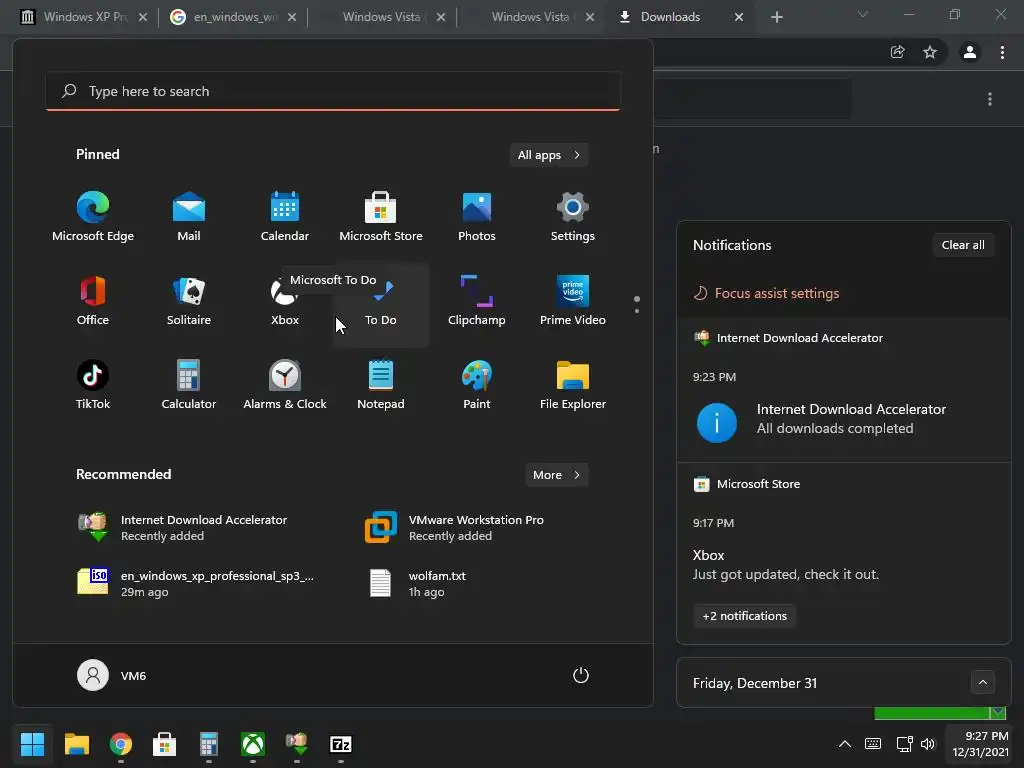
Task: Open the To Do app
Action: click(381, 306)
